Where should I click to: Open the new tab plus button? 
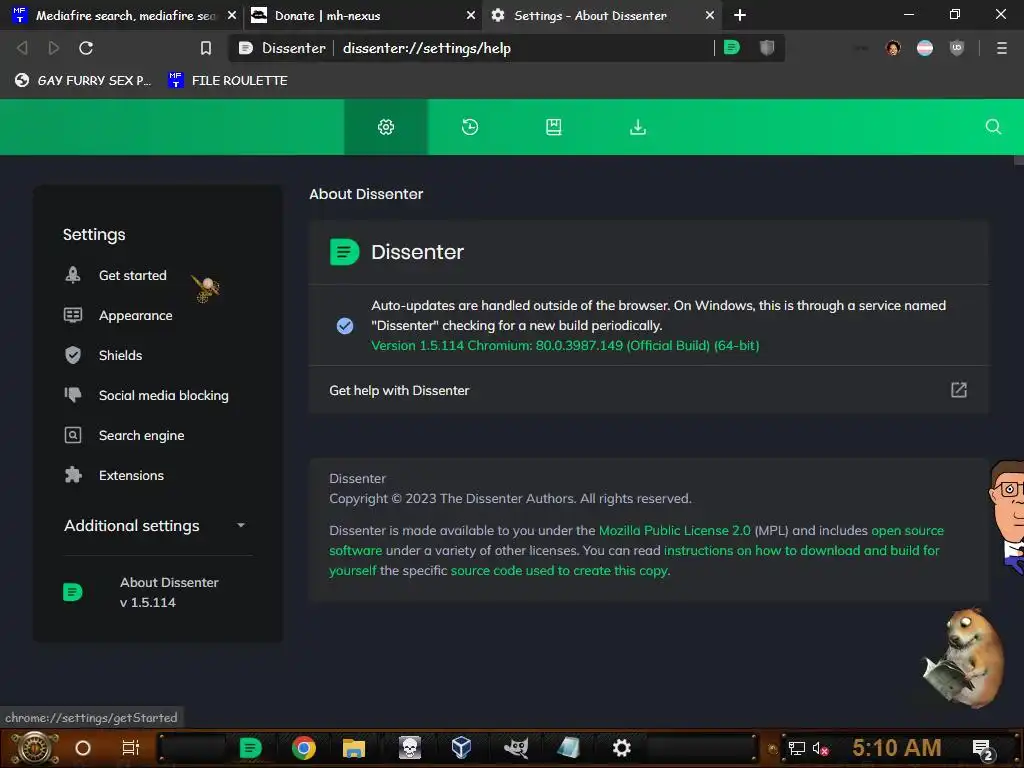[740, 15]
